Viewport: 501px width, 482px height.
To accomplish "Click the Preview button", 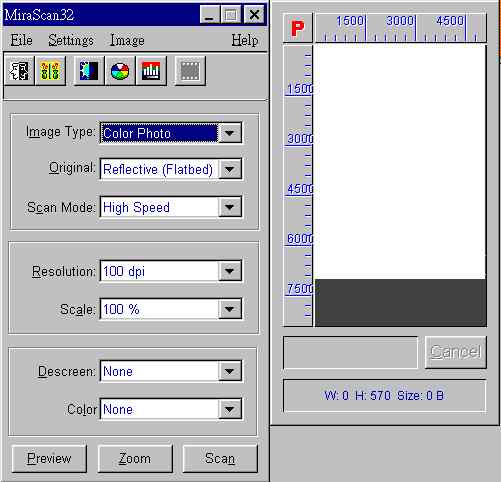I will click(49, 458).
